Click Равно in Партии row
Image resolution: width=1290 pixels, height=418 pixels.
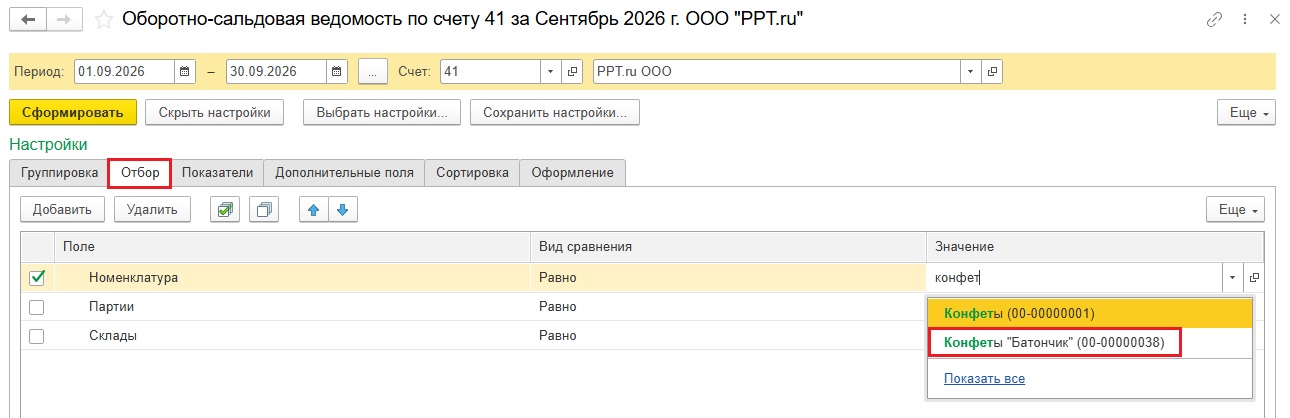pos(728,306)
